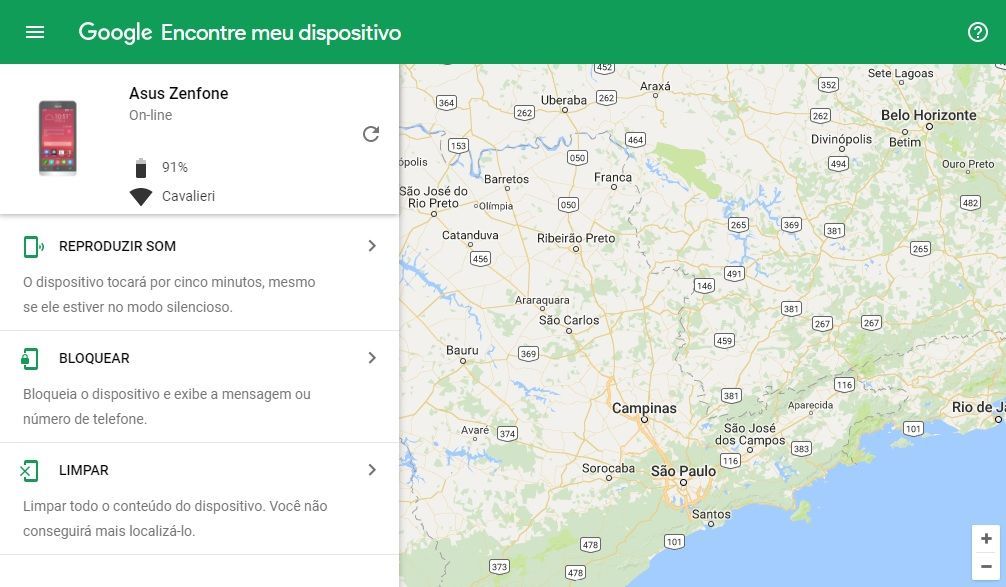Screen dimensions: 1006x587
Task: Click the São José do Rio Preto label
Action: pyautogui.click(x=434, y=197)
